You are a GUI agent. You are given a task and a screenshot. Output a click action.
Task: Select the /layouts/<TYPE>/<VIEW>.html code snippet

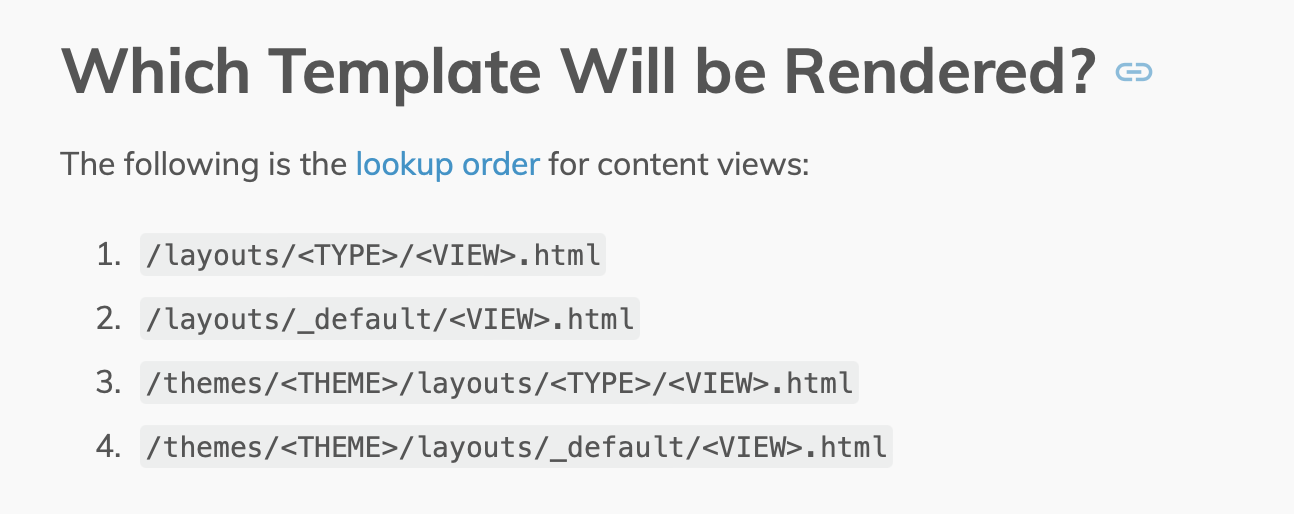pyautogui.click(x=374, y=256)
